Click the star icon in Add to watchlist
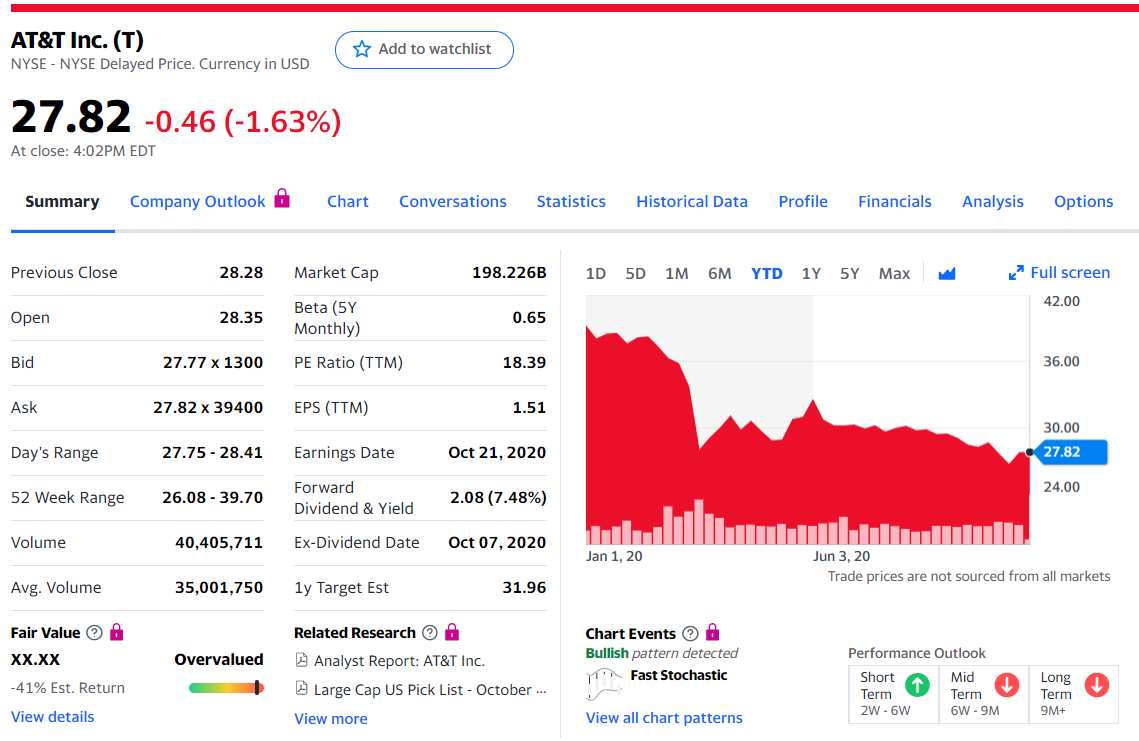 (x=362, y=49)
